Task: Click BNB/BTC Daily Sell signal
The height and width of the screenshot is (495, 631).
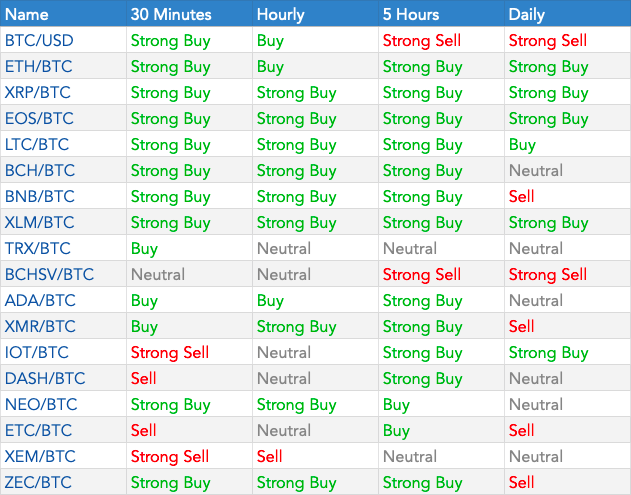Action: [x=522, y=196]
